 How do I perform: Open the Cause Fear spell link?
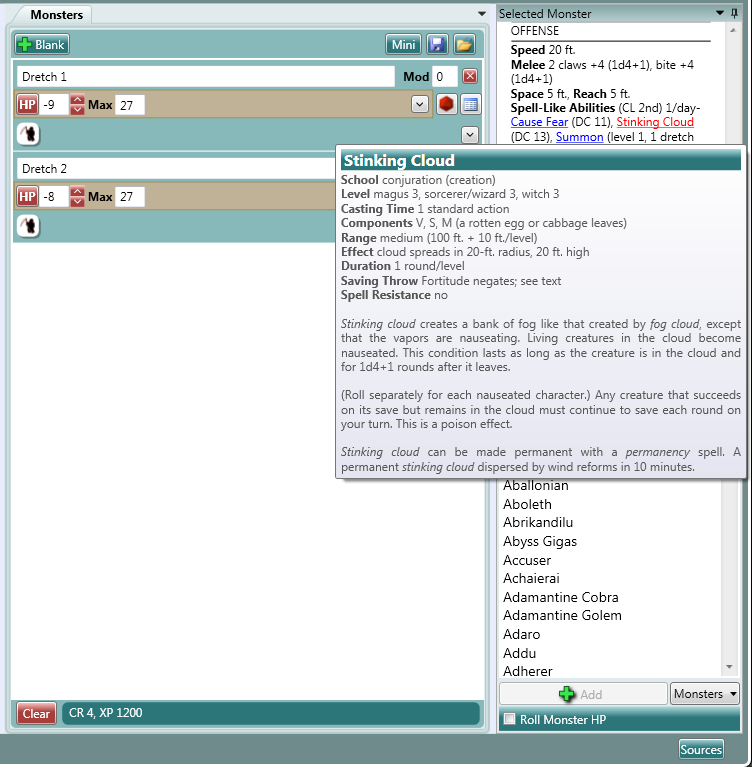pyautogui.click(x=539, y=122)
